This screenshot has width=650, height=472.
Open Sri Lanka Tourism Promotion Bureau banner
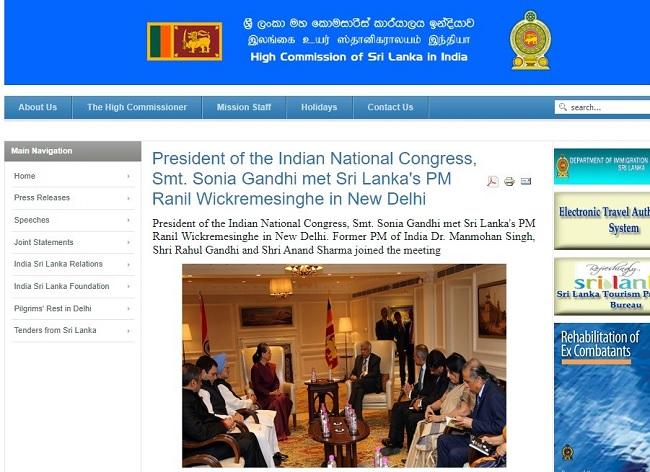(602, 286)
